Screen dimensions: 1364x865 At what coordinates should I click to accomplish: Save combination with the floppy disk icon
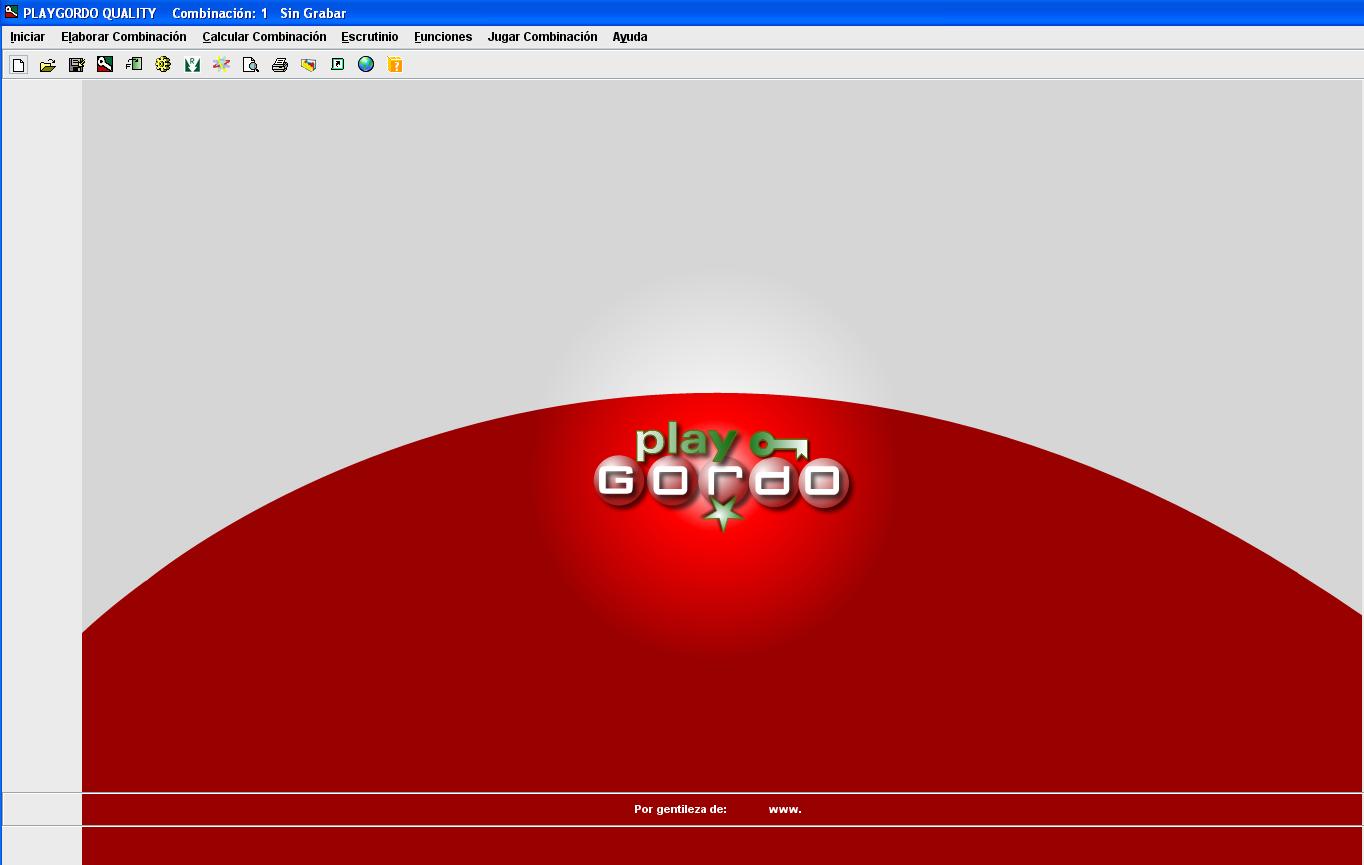coord(76,65)
